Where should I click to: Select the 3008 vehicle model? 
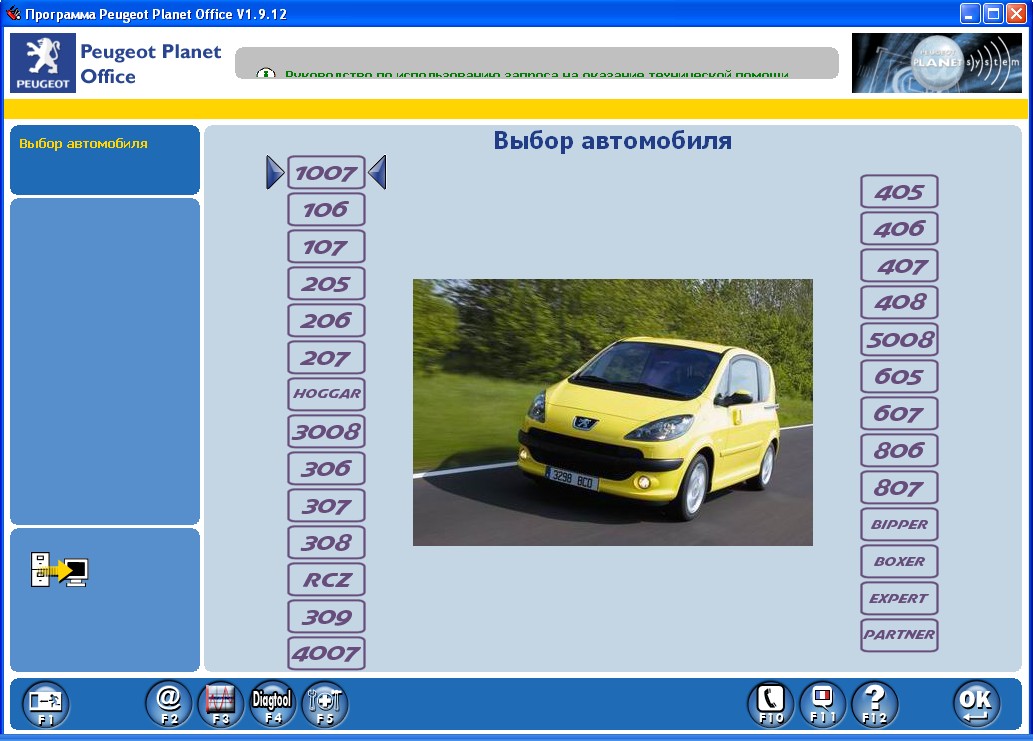326,431
